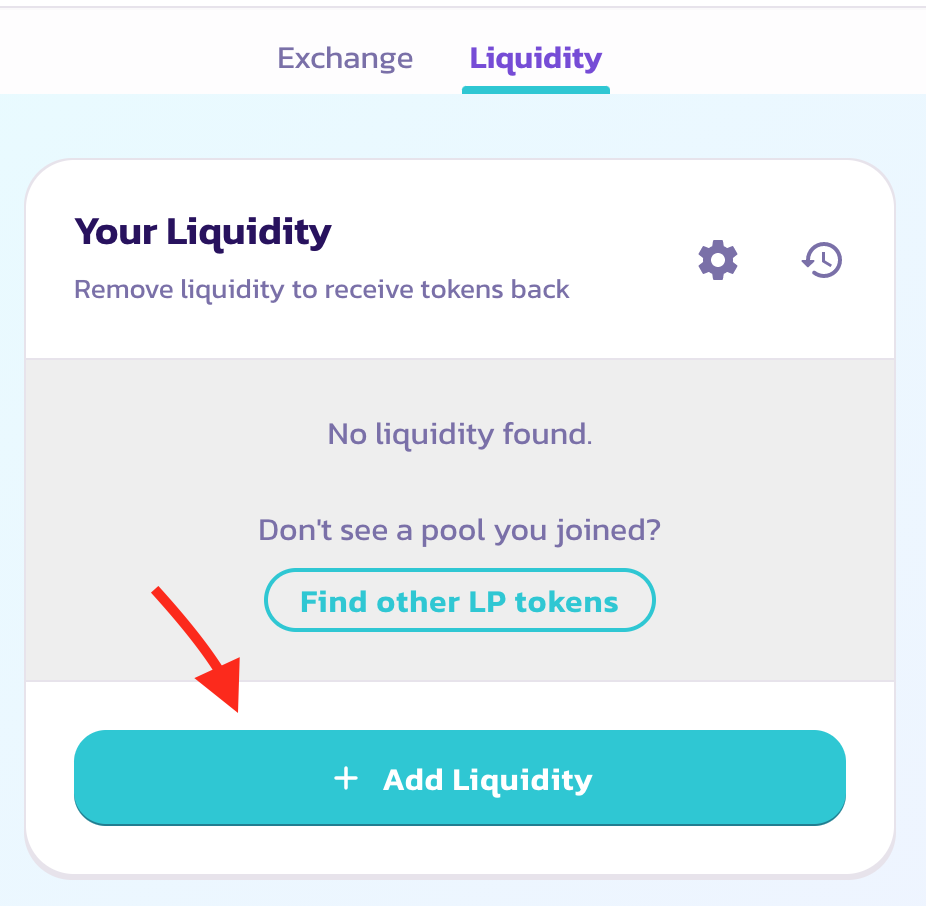Click the "Add Liquidity" label text
The width and height of the screenshot is (926, 906).
point(488,780)
